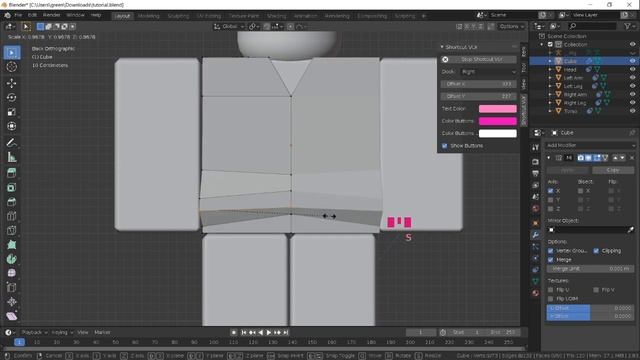640x360 pixels.
Task: Pick the white Color Buttons swatch
Action: tap(498, 133)
